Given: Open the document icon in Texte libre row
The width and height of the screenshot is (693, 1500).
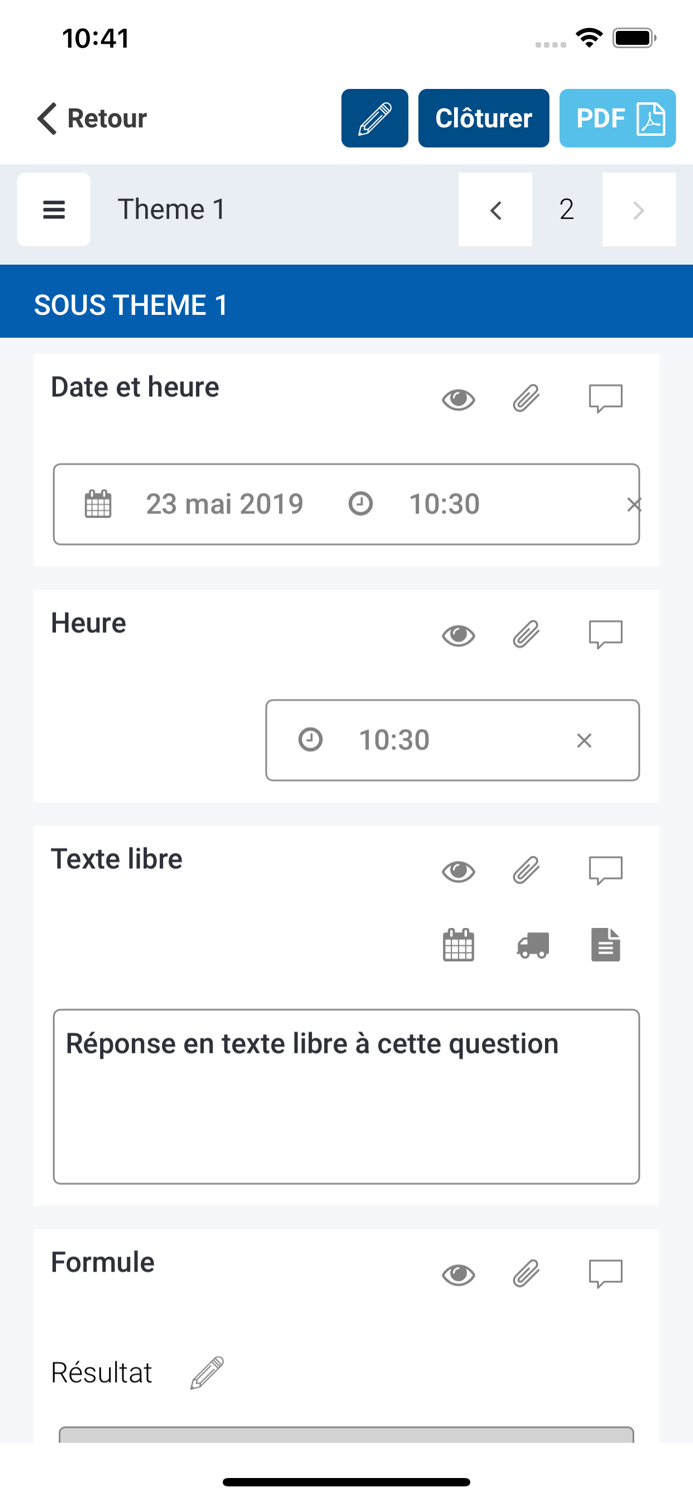Looking at the screenshot, I should click(x=606, y=943).
